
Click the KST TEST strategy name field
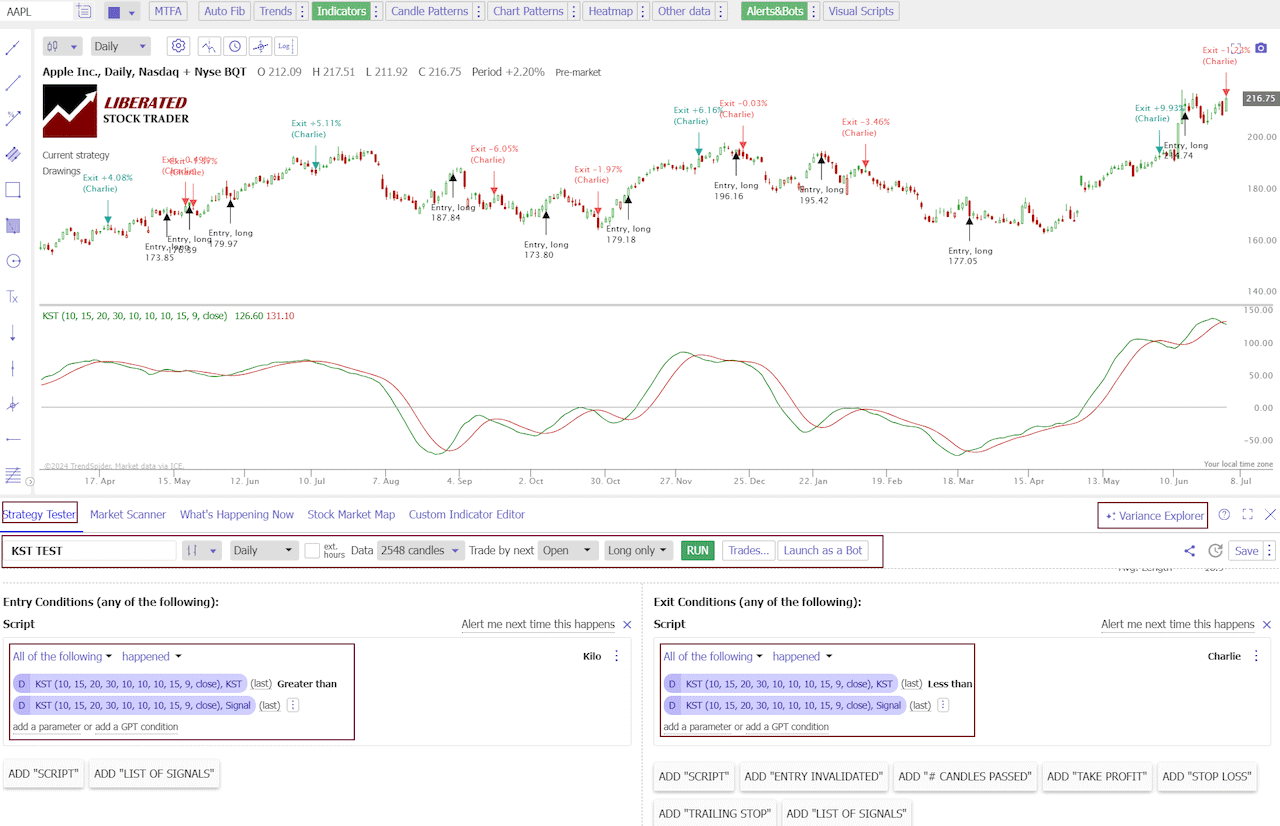click(90, 550)
